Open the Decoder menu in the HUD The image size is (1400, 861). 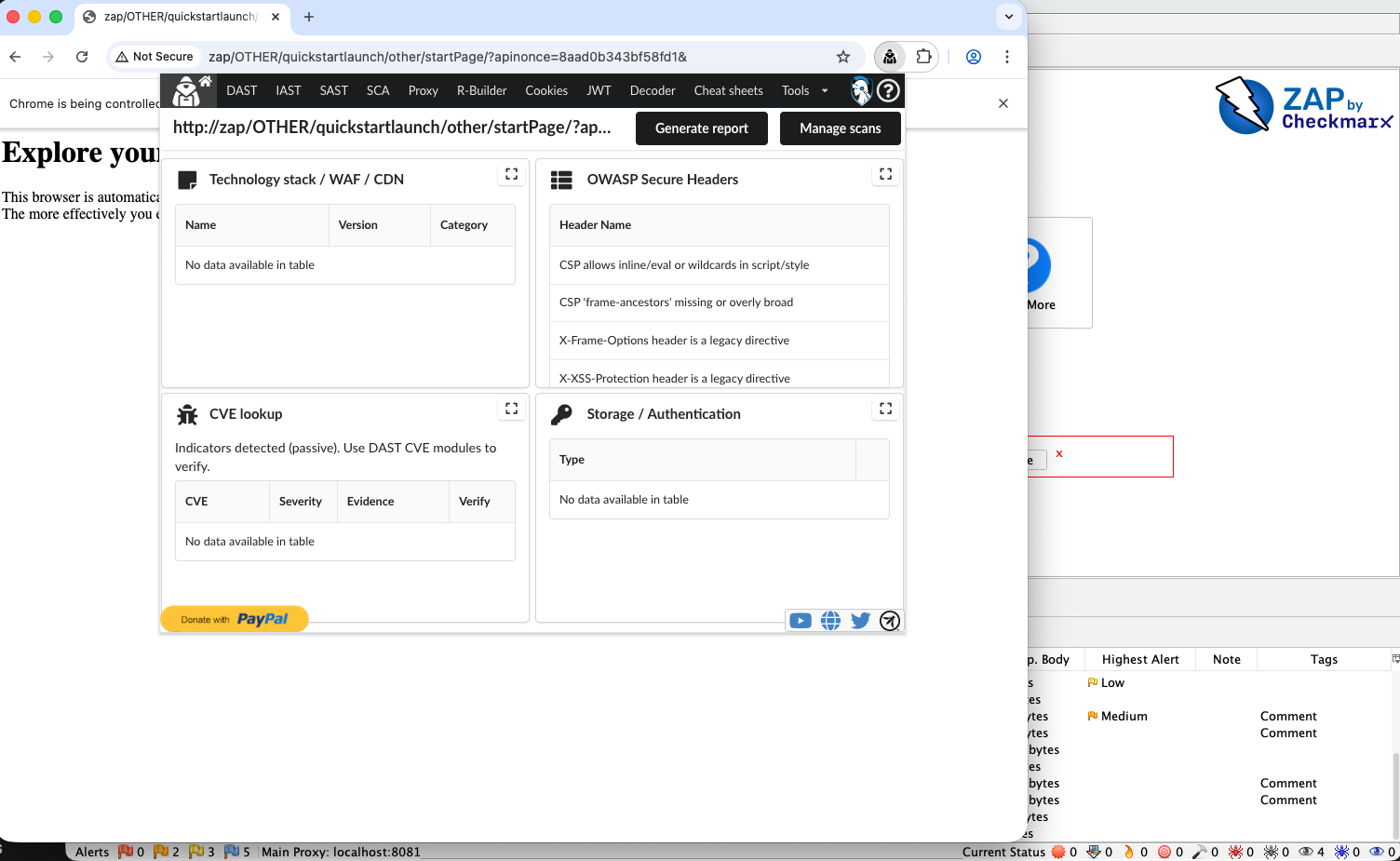(653, 90)
